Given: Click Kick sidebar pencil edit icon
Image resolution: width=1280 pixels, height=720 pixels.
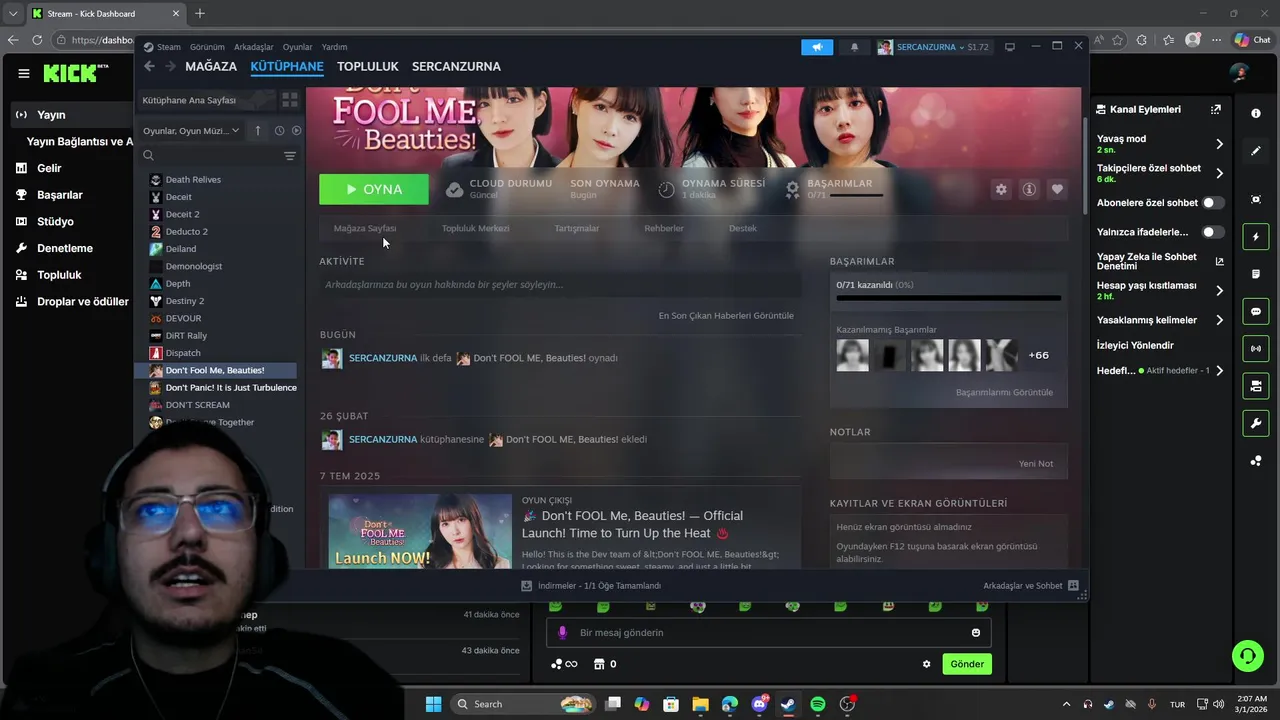Looking at the screenshot, I should pos(1256,151).
